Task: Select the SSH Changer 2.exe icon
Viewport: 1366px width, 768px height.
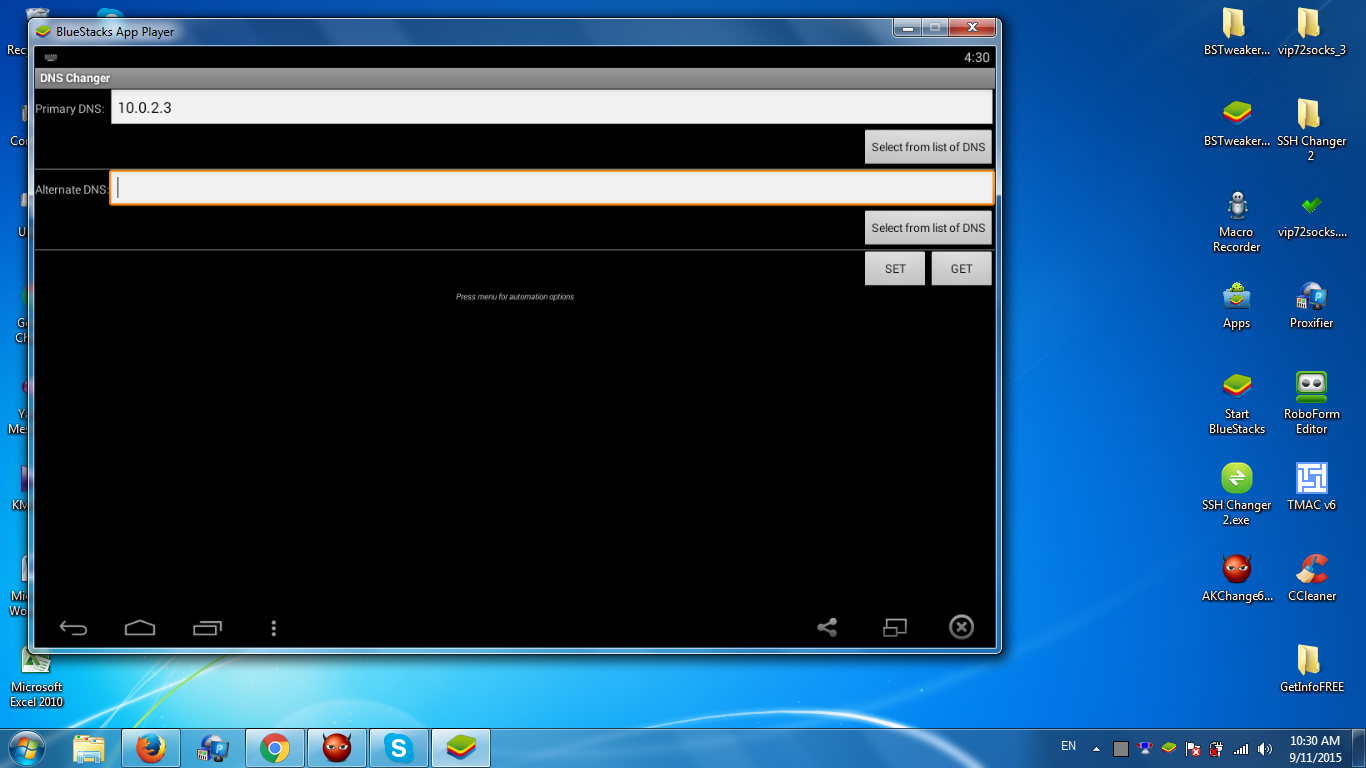Action: click(1237, 495)
